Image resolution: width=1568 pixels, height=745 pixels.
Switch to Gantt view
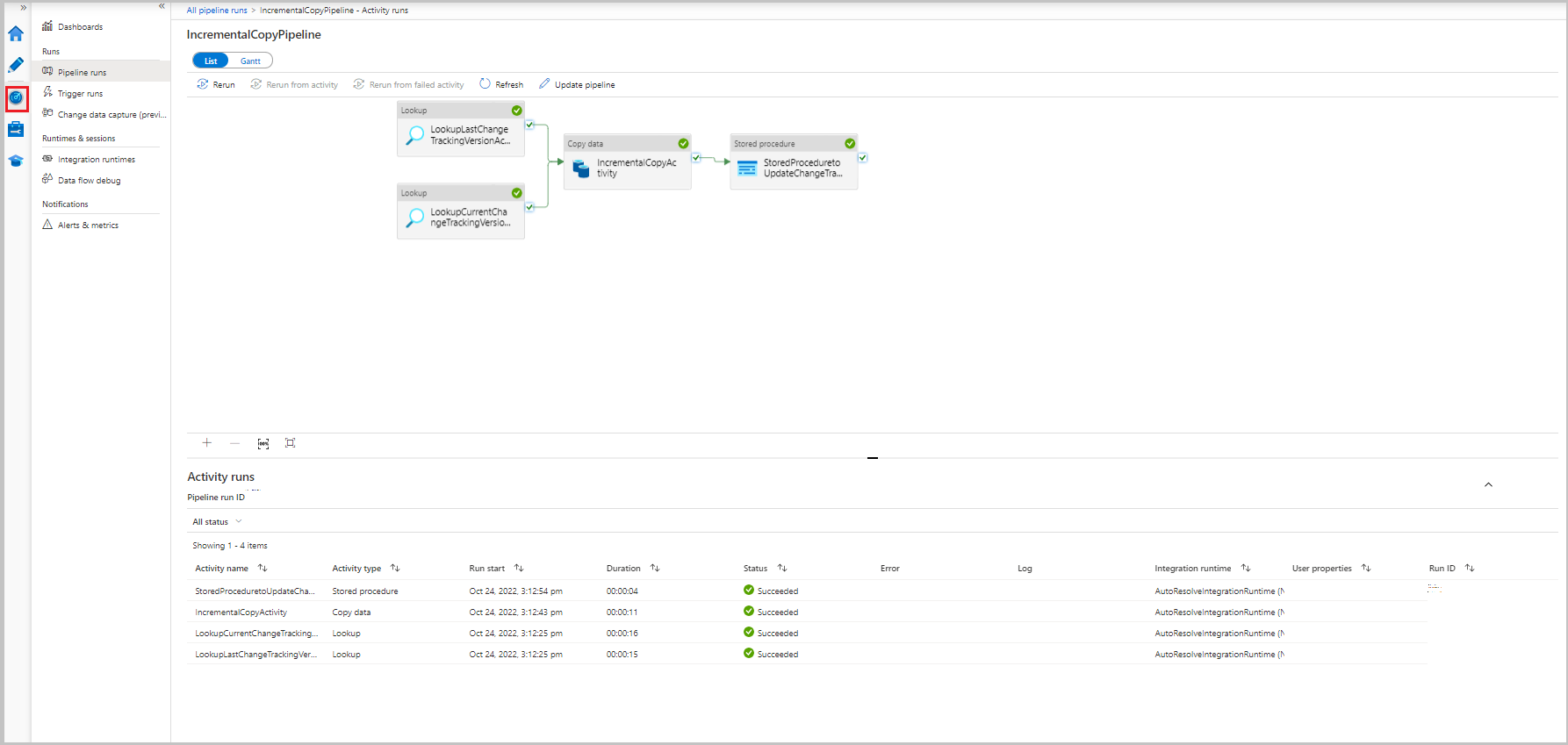pyautogui.click(x=250, y=61)
